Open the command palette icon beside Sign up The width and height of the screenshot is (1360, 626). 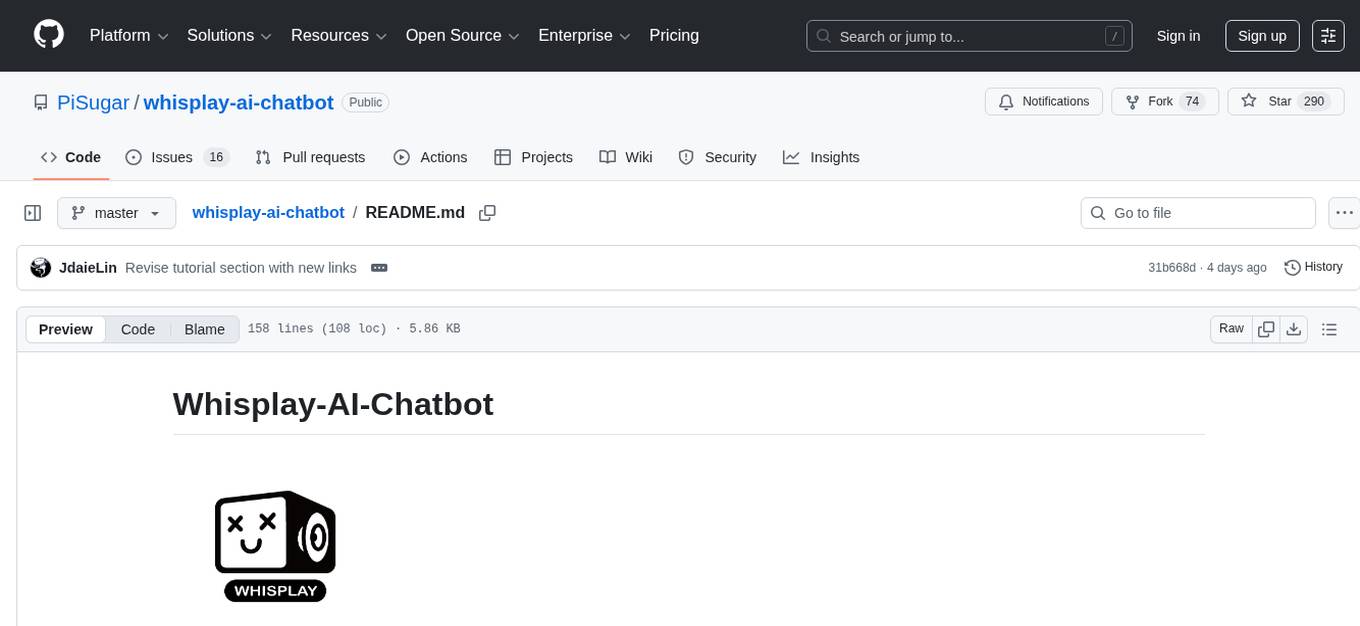[1328, 35]
